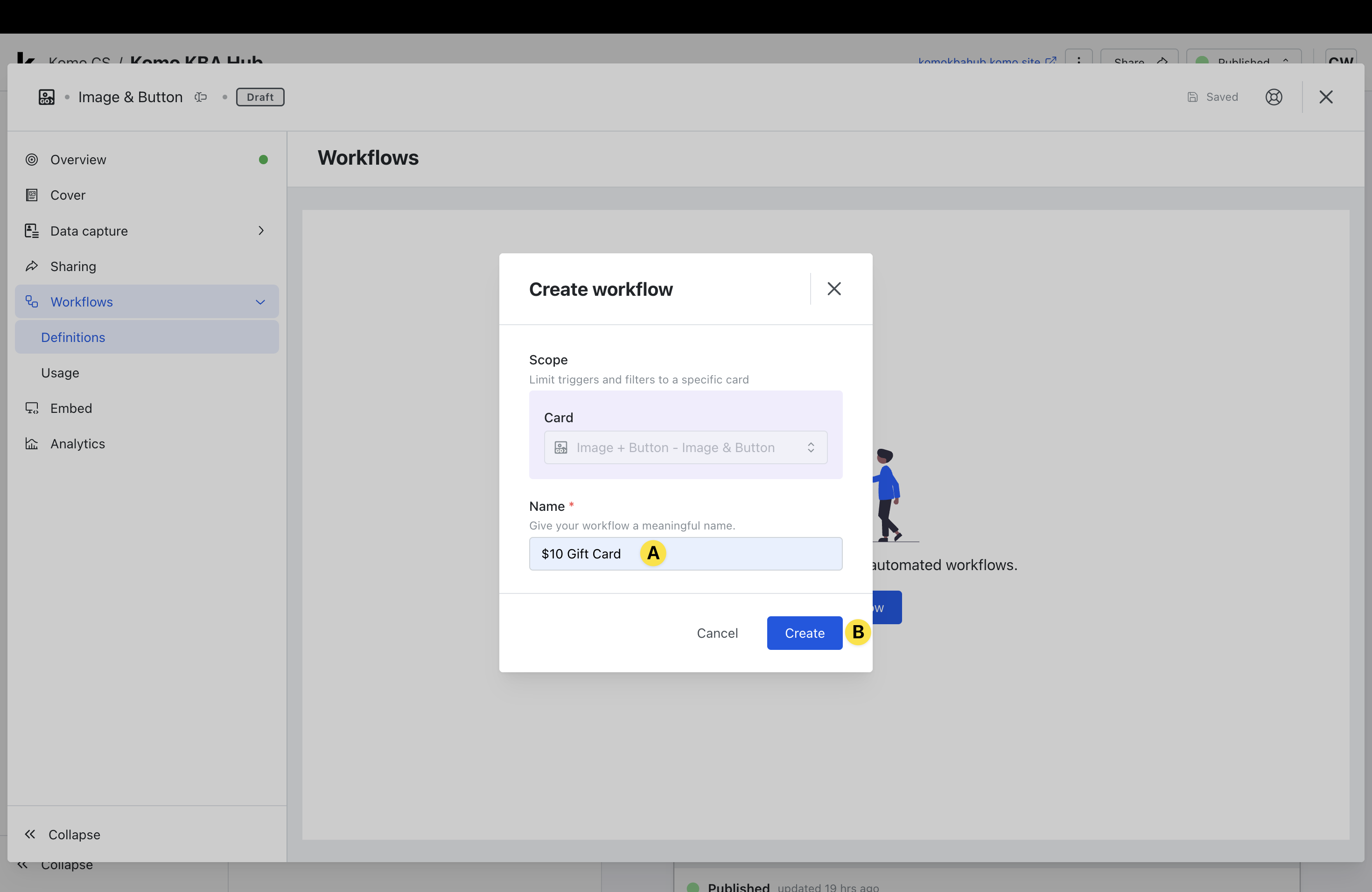Open the Cover section
The height and width of the screenshot is (892, 1372).
(68, 195)
